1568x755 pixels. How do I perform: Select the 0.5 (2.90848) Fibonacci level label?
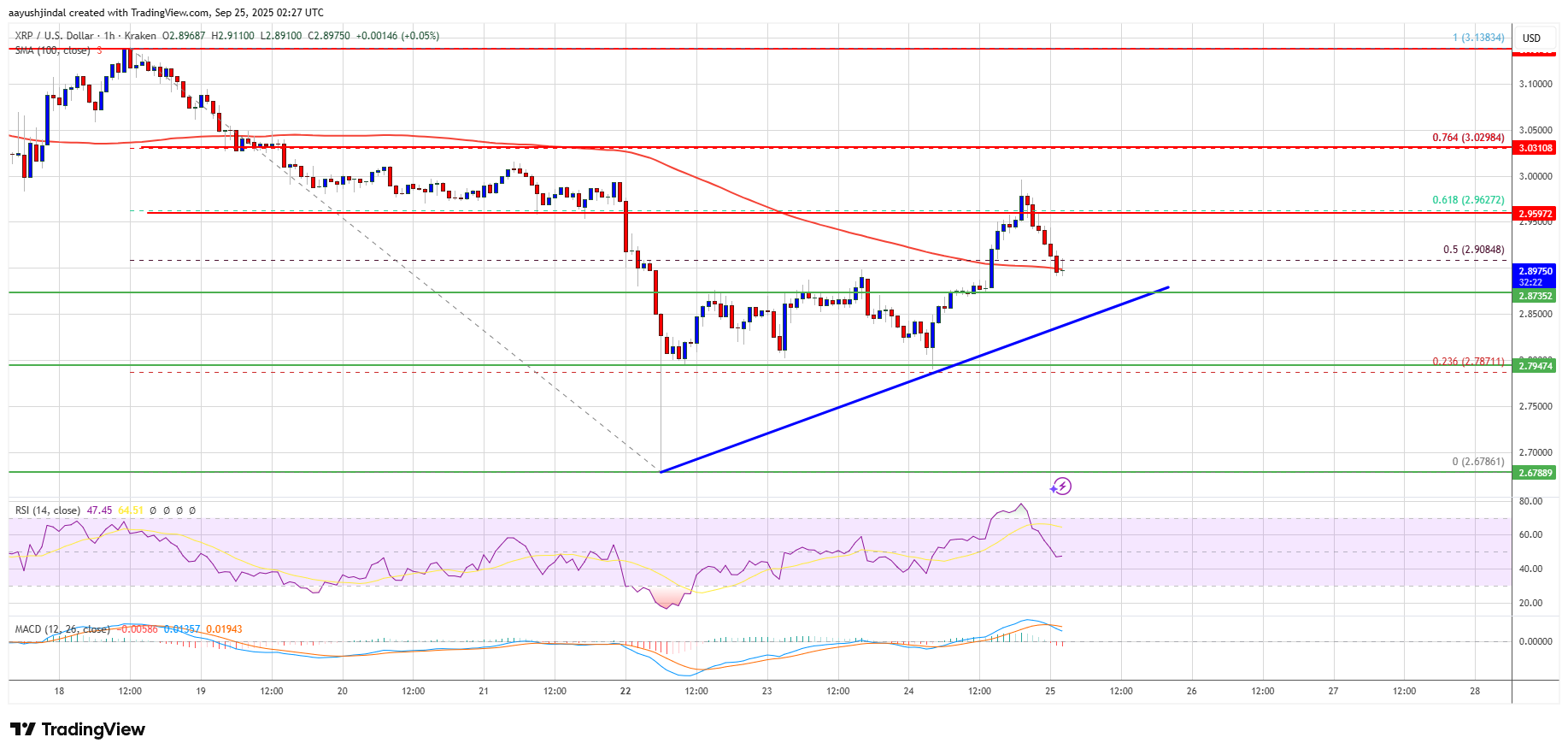pyautogui.click(x=1473, y=250)
